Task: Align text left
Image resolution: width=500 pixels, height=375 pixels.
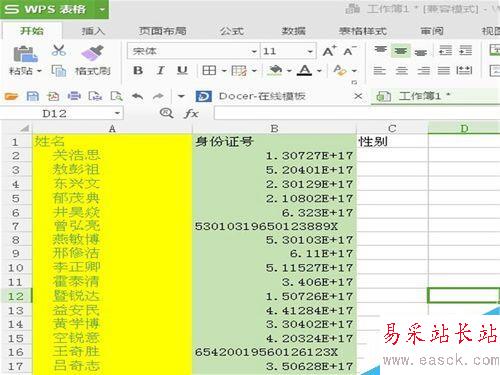Action: click(x=380, y=71)
